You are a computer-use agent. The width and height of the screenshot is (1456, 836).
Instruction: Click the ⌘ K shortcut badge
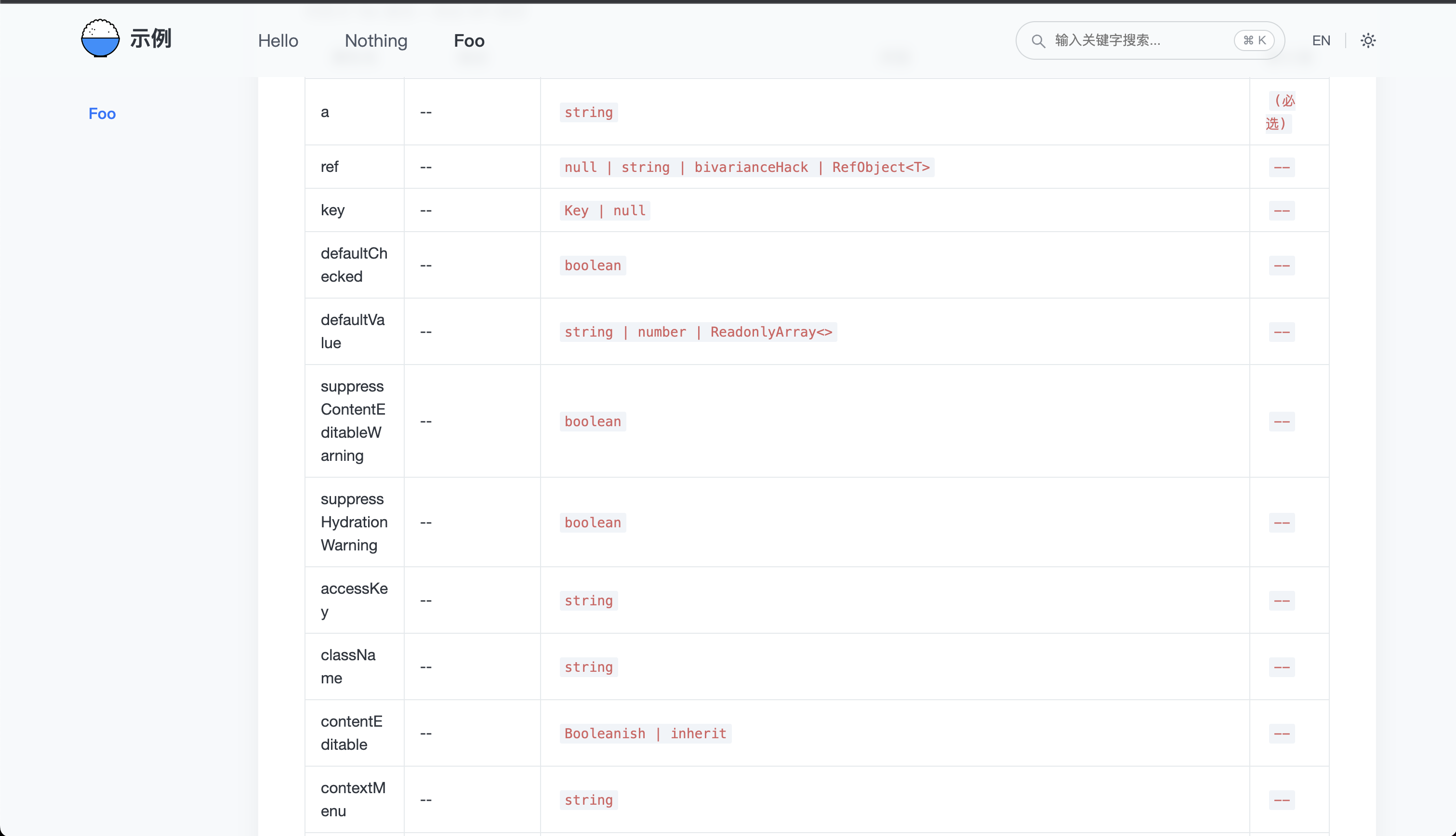point(1254,41)
